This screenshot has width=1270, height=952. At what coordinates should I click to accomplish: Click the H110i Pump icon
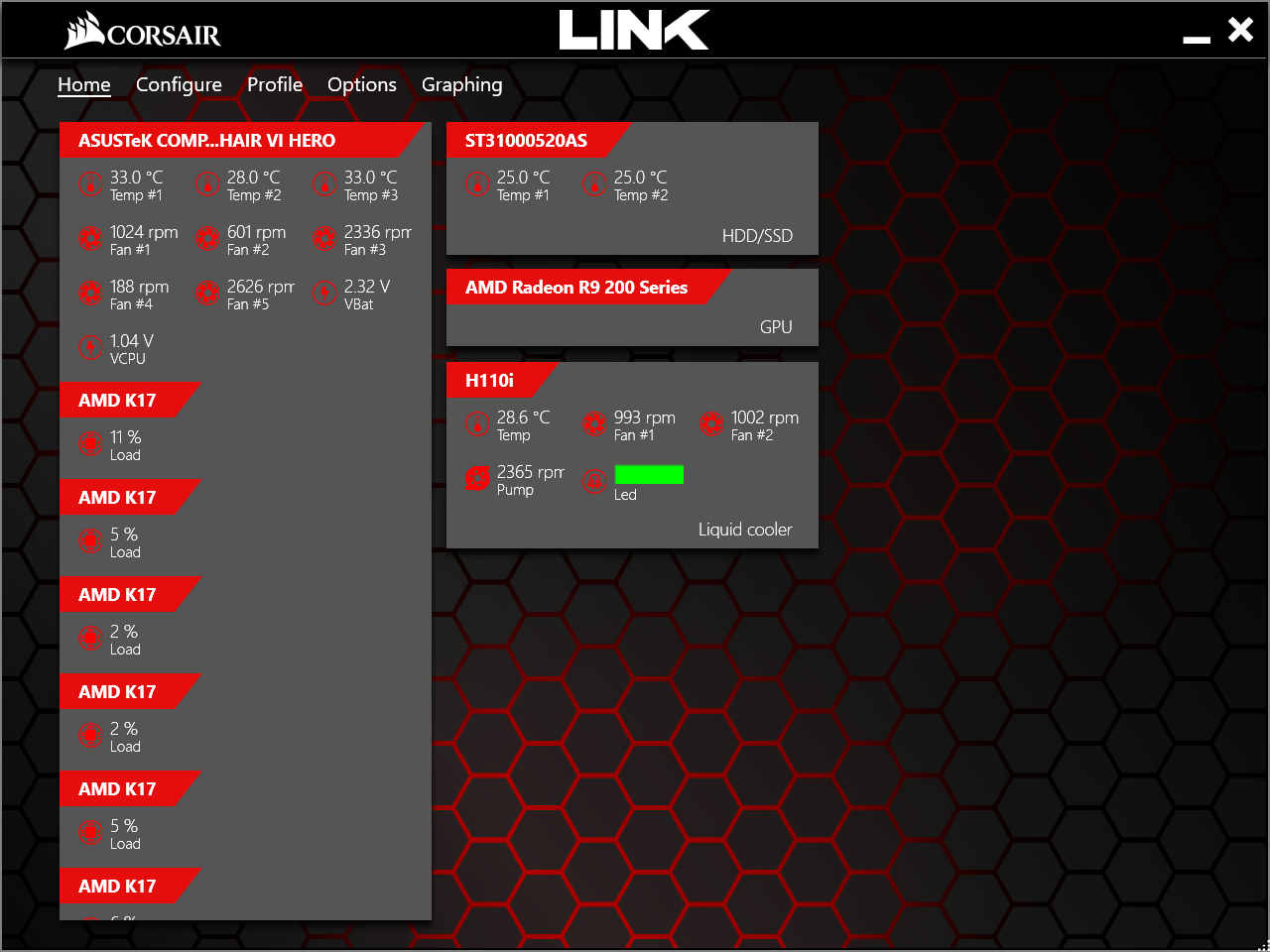(x=477, y=479)
